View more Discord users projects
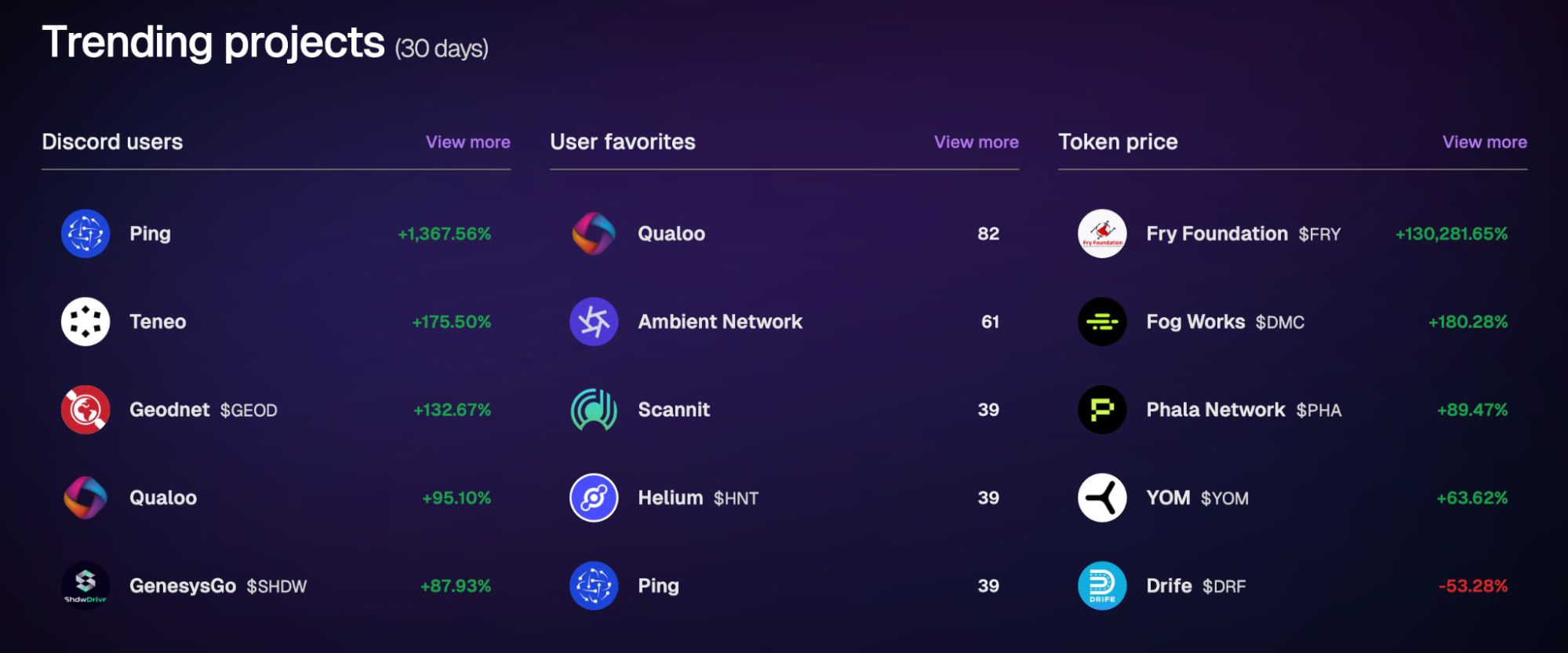 468,142
